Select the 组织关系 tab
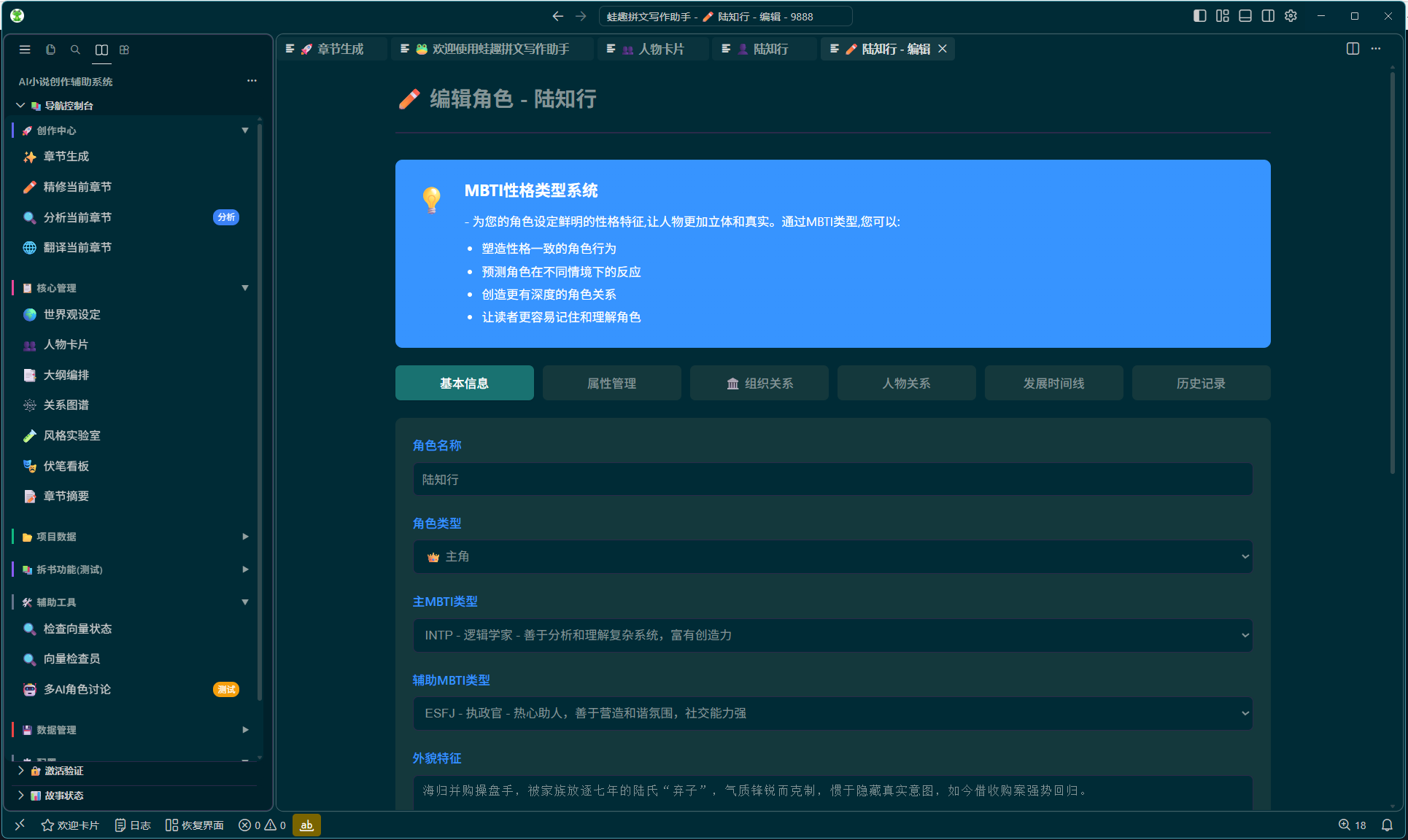 (x=759, y=383)
